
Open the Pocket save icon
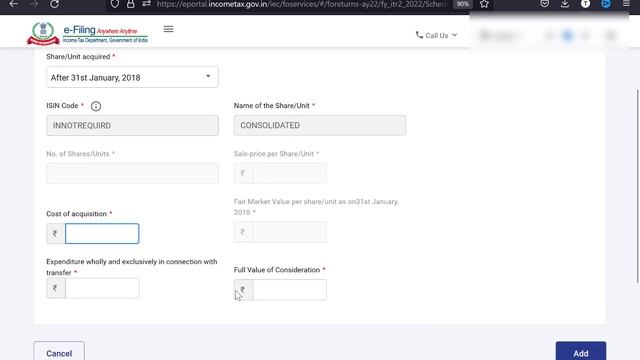(x=544, y=4)
